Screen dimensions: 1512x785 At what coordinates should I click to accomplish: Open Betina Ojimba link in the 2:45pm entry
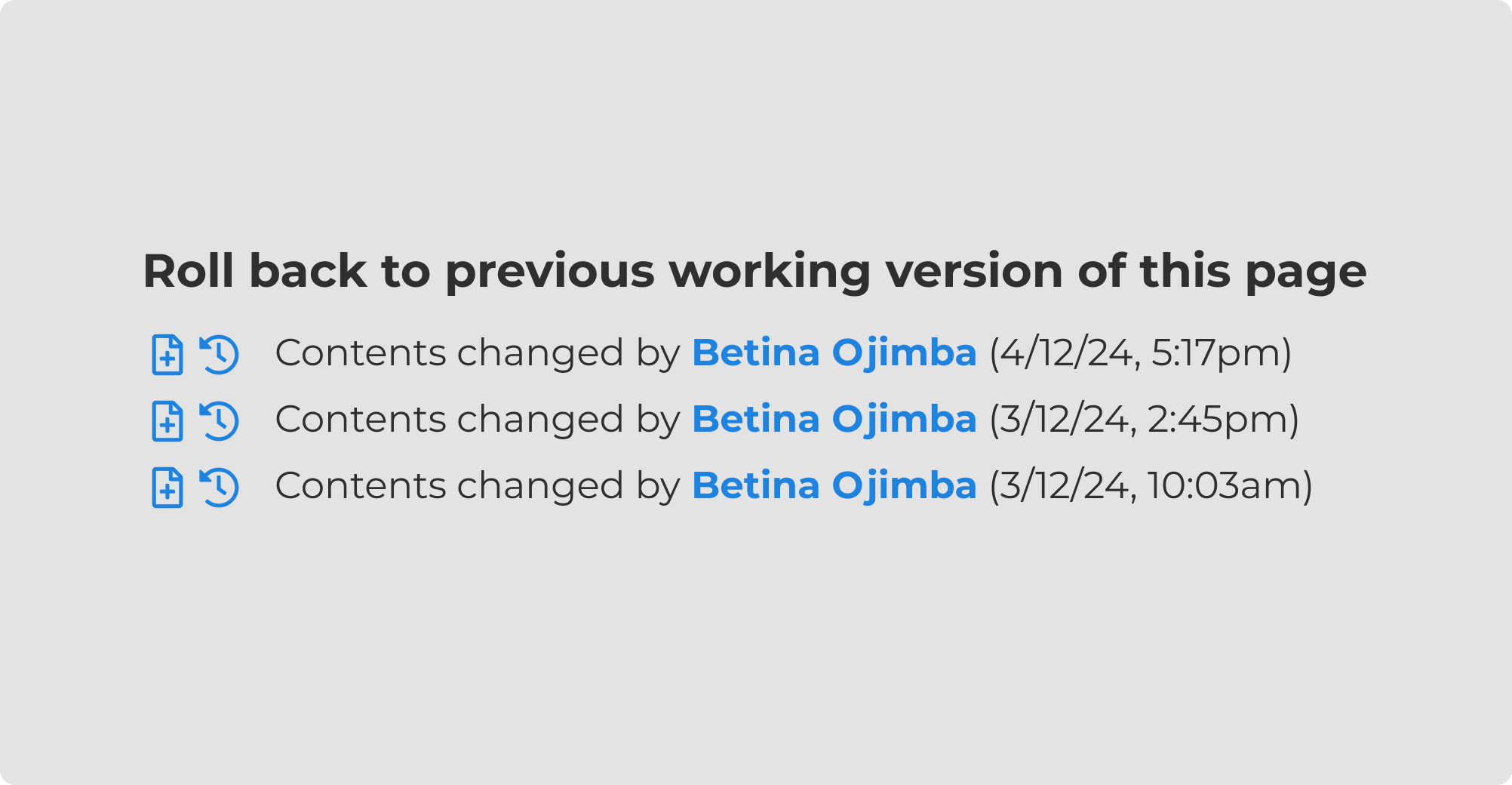(834, 419)
